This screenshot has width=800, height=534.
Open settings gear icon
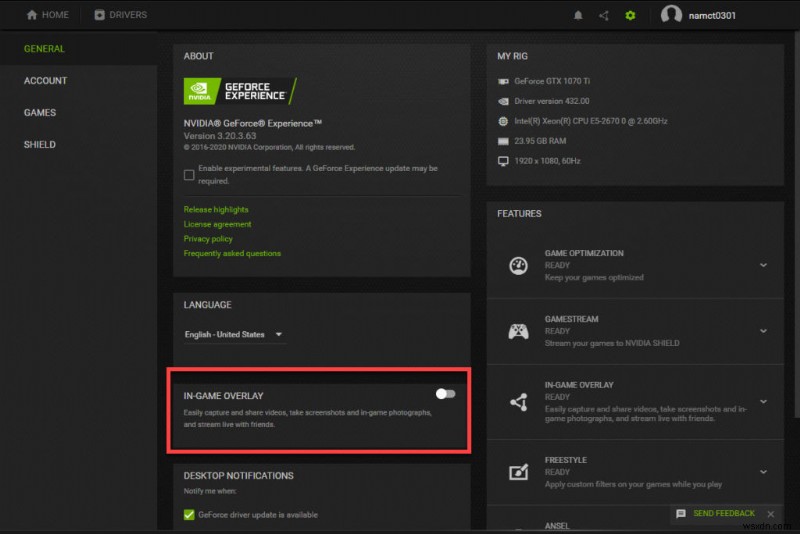(x=630, y=15)
